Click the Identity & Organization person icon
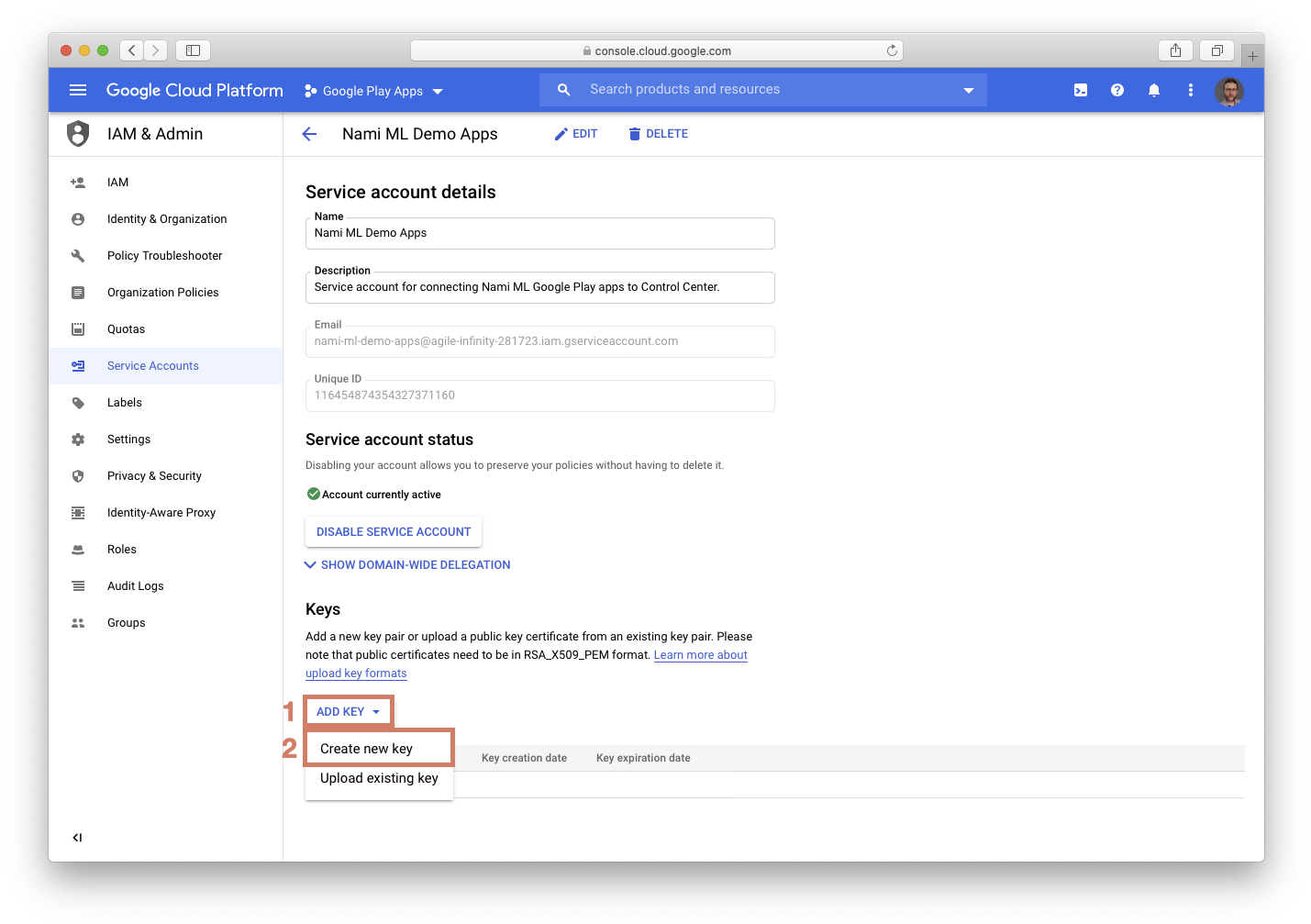 (x=78, y=219)
